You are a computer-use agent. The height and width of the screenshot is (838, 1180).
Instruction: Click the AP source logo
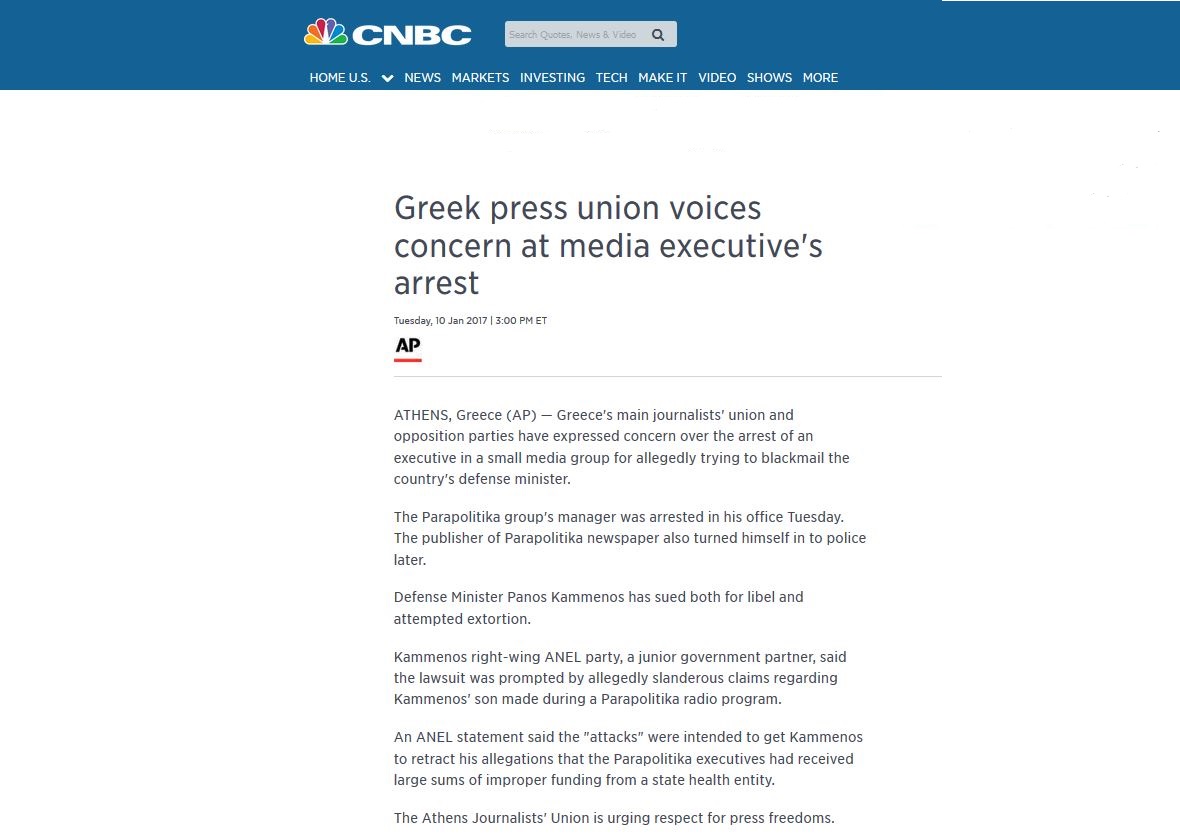pyautogui.click(x=407, y=349)
